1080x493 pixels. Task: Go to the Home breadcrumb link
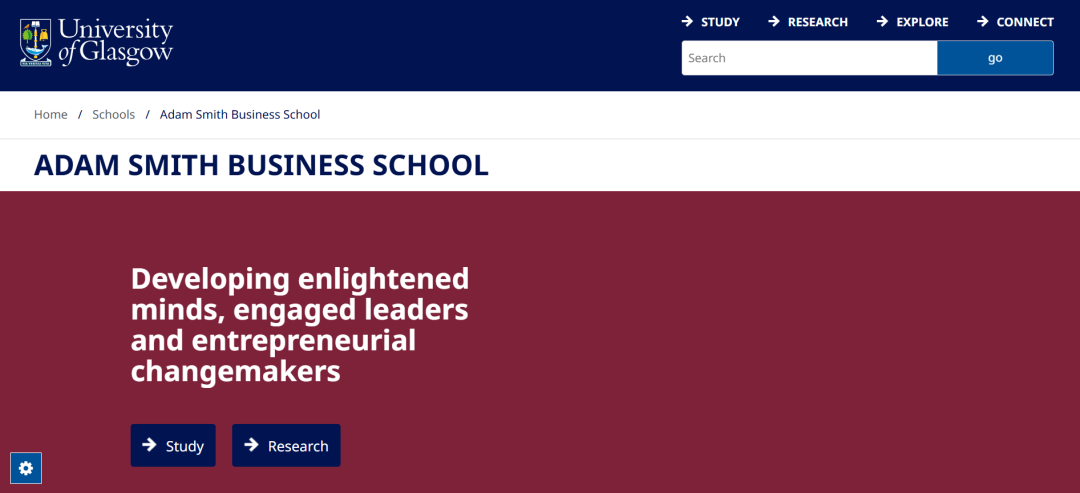51,115
